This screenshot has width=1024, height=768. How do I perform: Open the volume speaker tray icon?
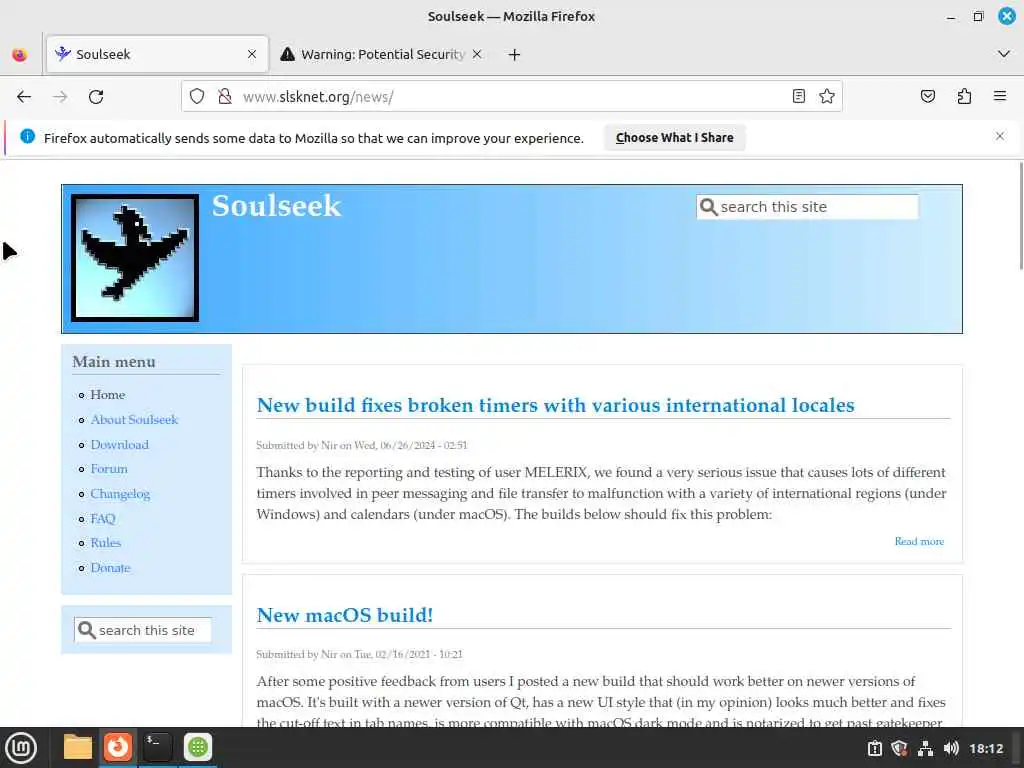pyautogui.click(x=951, y=748)
